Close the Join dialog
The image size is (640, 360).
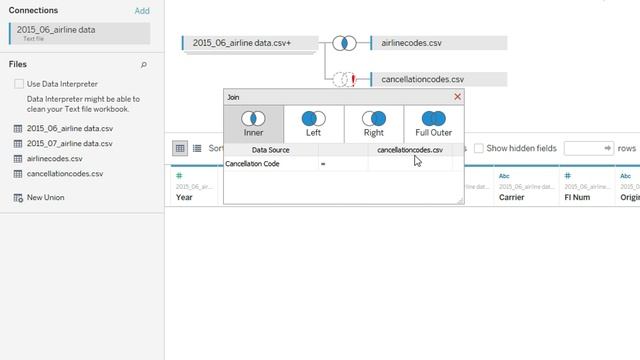tap(457, 97)
